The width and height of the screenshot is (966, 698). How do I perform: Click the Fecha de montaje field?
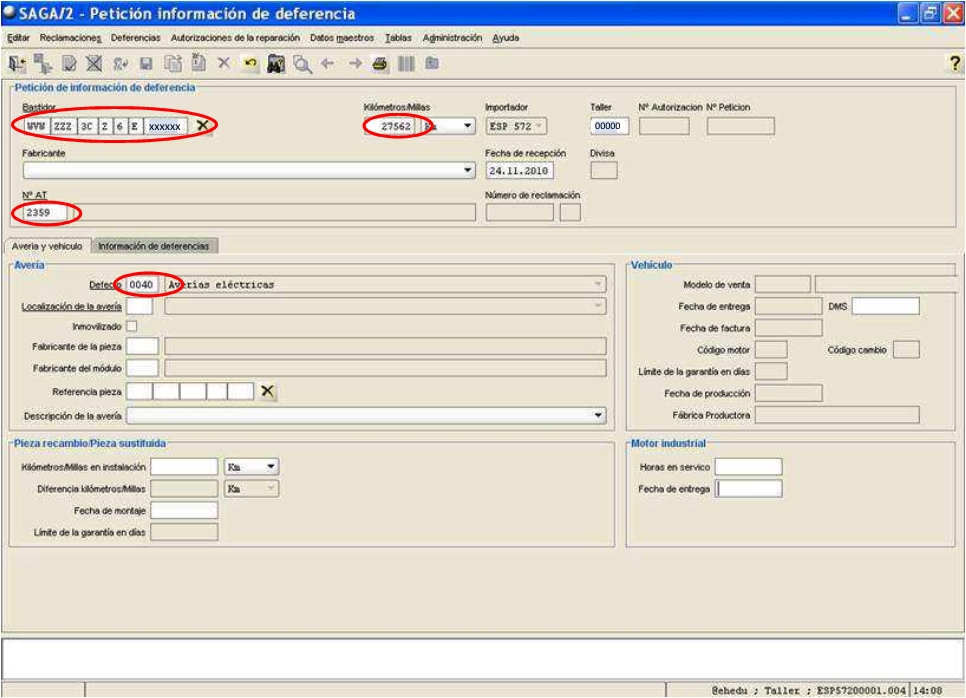tap(184, 510)
